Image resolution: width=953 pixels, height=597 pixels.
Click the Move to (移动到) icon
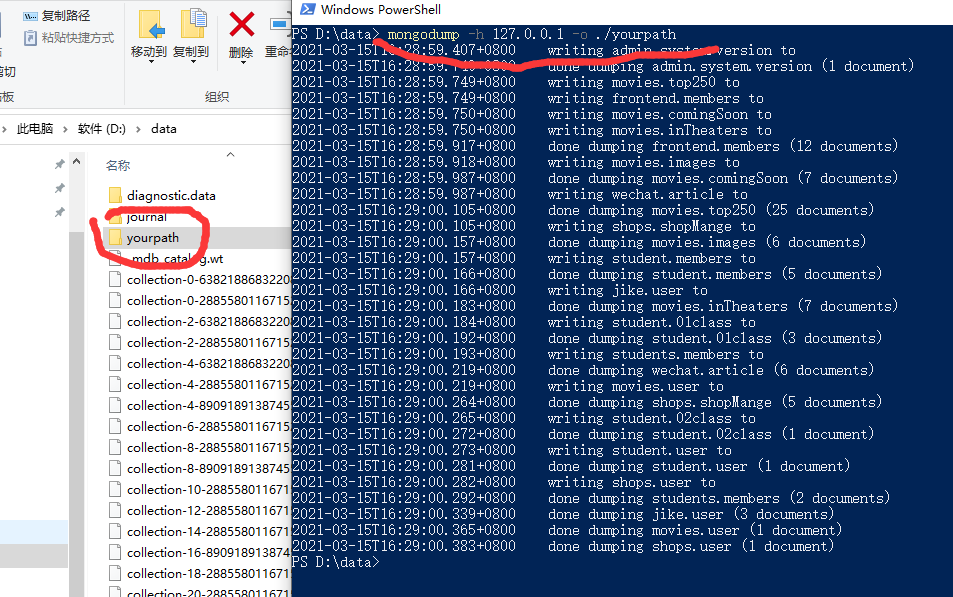click(x=151, y=25)
